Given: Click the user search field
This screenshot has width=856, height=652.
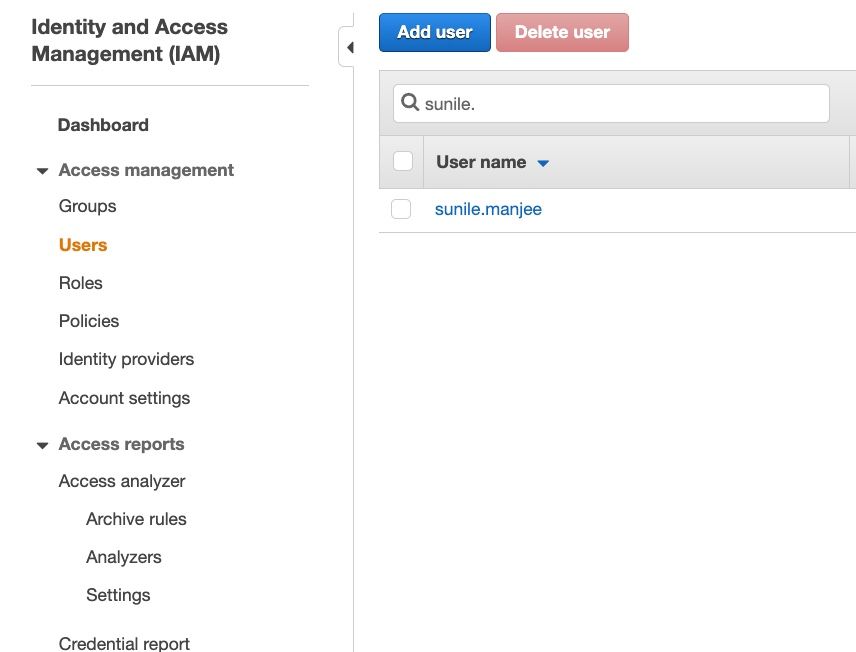Looking at the screenshot, I should click(x=620, y=103).
